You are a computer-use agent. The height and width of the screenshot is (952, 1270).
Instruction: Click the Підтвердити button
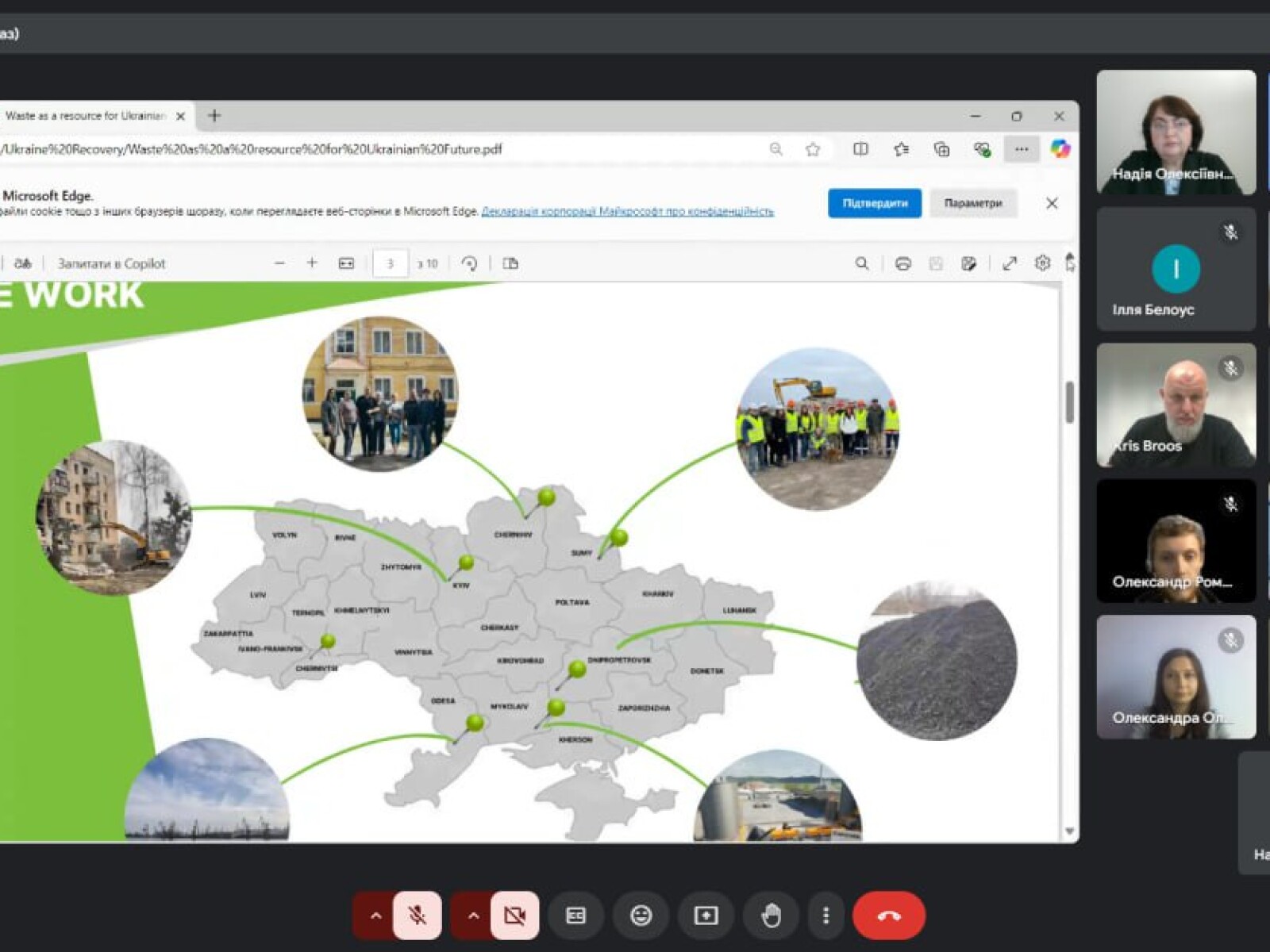click(x=875, y=203)
